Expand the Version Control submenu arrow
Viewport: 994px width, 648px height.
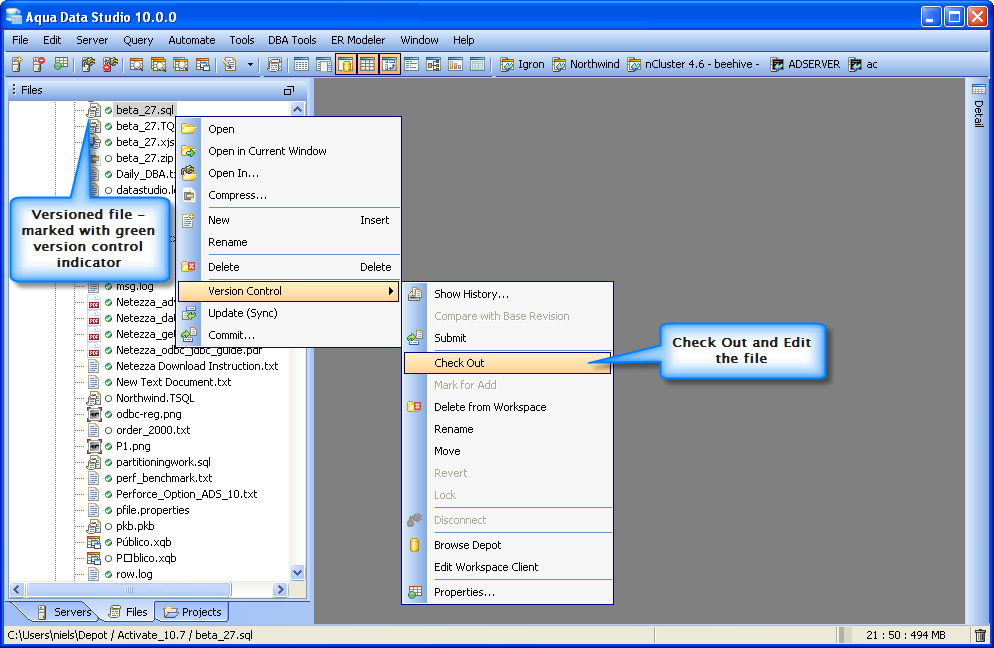(x=390, y=291)
